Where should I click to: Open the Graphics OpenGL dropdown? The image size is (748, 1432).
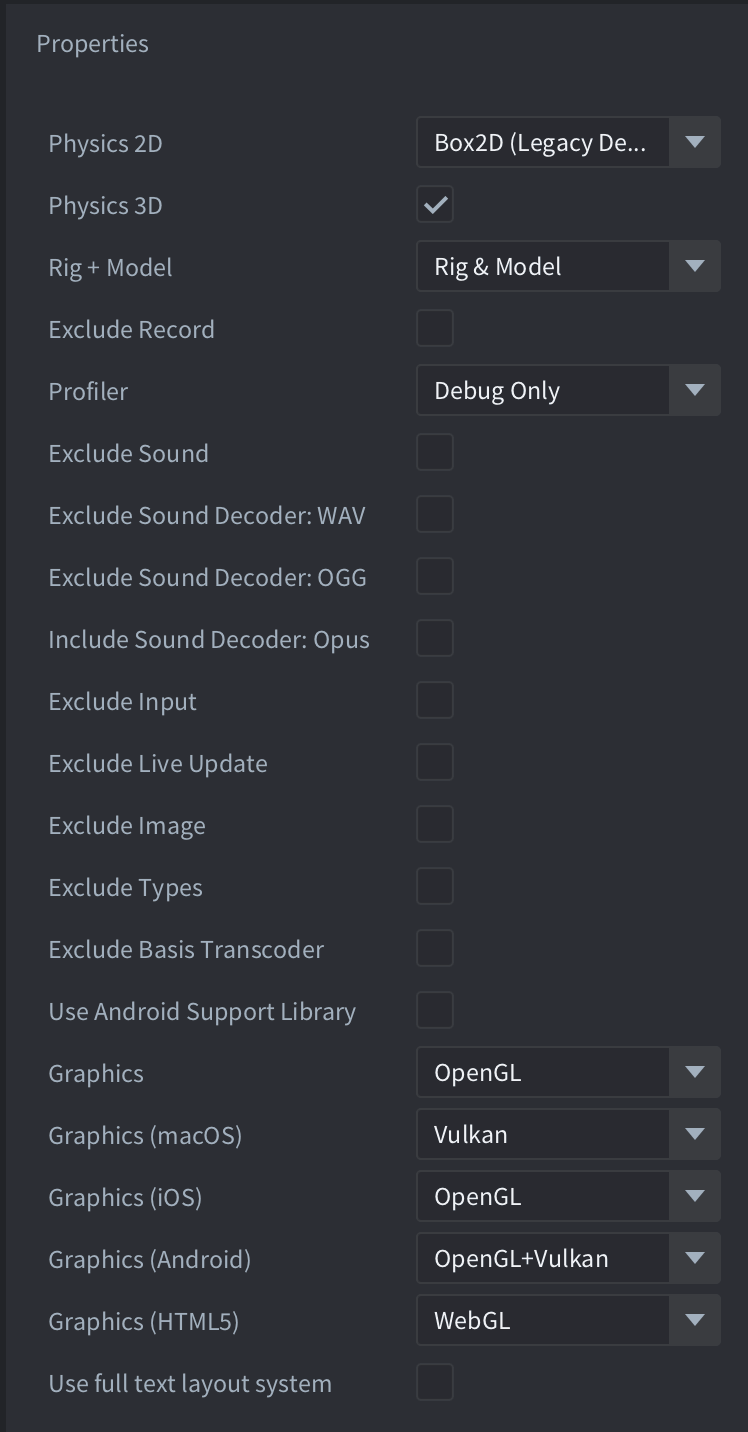tap(568, 1072)
